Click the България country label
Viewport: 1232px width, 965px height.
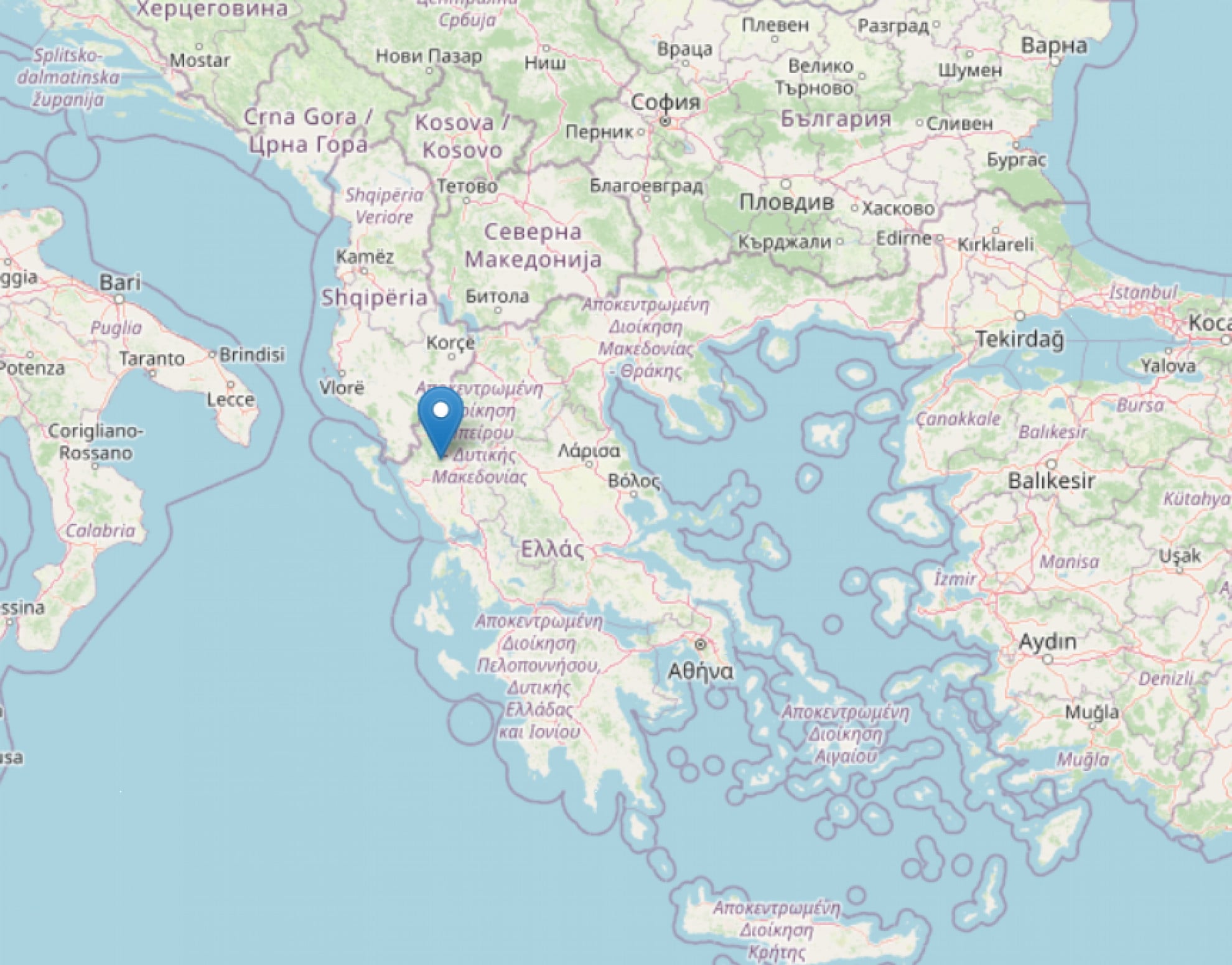[x=836, y=118]
